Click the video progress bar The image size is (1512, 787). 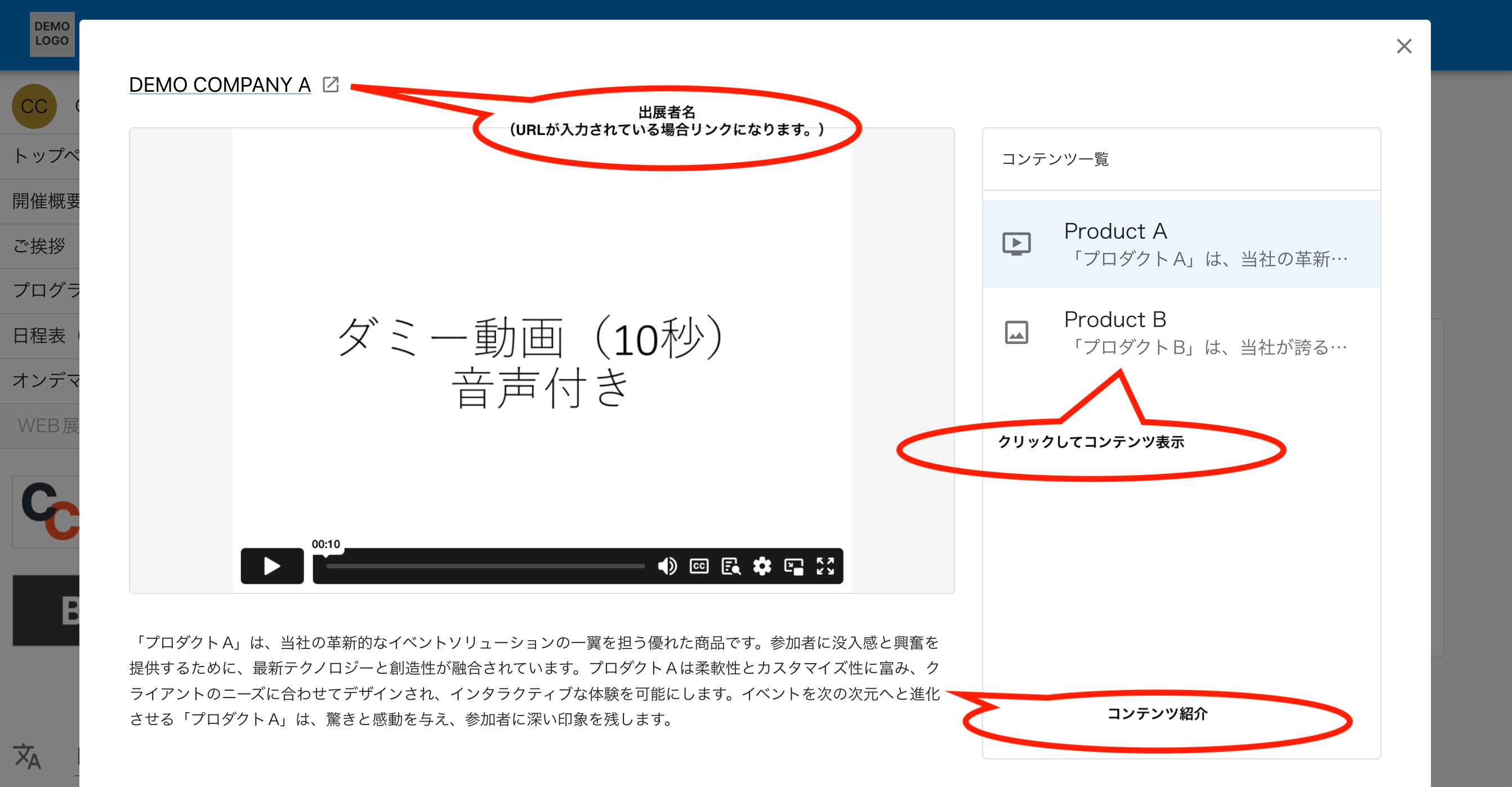pyautogui.click(x=485, y=566)
